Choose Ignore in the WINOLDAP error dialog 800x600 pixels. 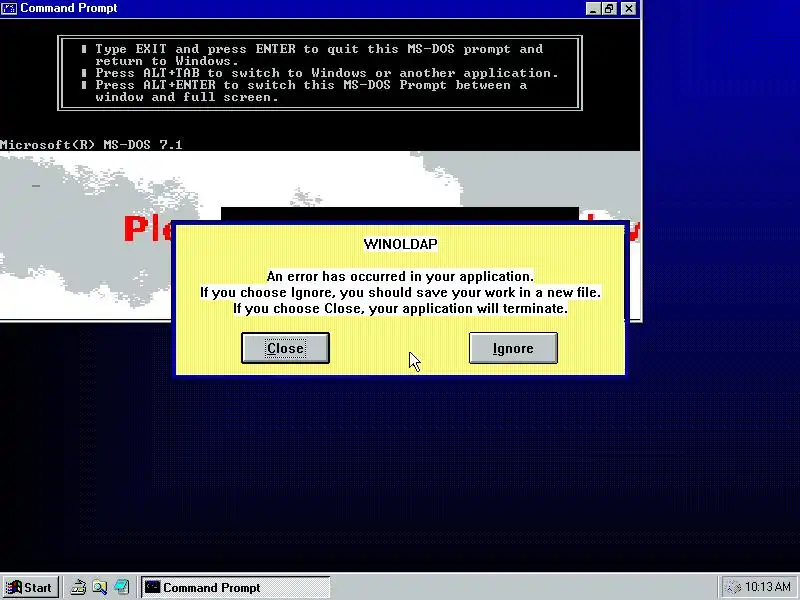[x=513, y=348]
